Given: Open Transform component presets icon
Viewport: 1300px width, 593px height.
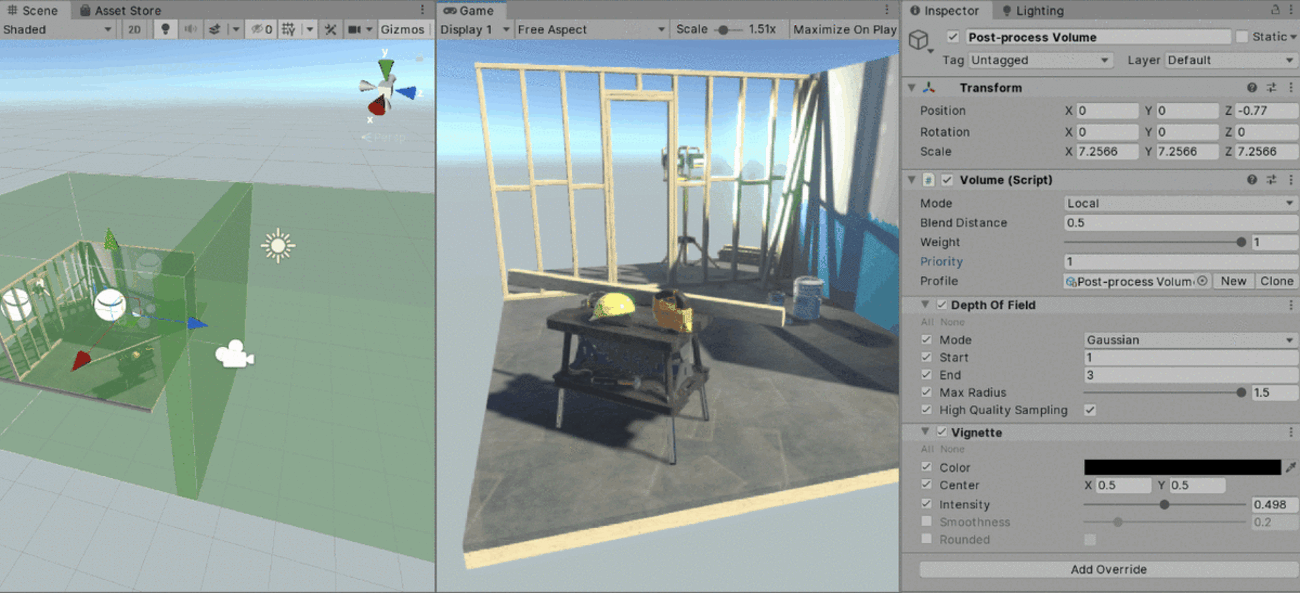Looking at the screenshot, I should click(1272, 88).
